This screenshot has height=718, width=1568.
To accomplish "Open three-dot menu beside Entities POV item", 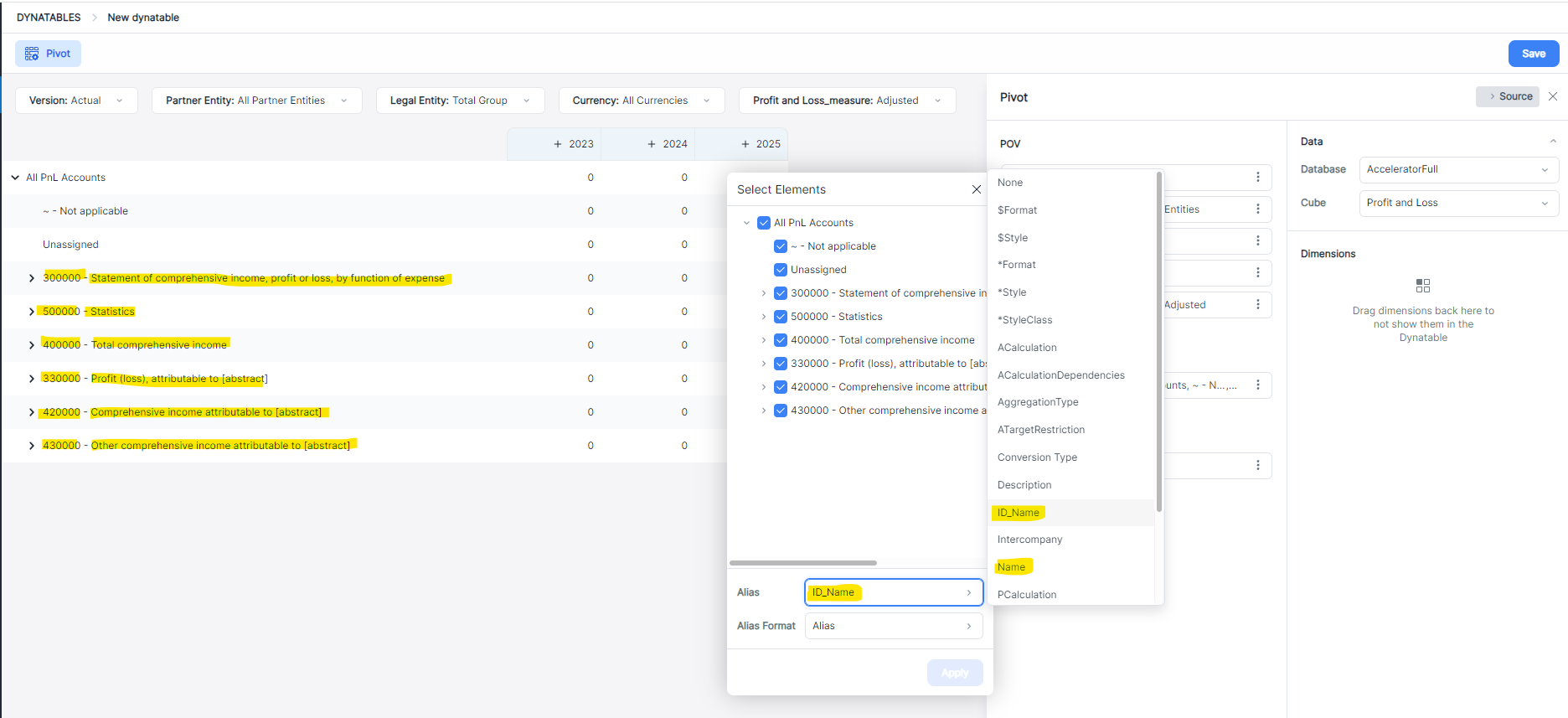I will point(1257,209).
